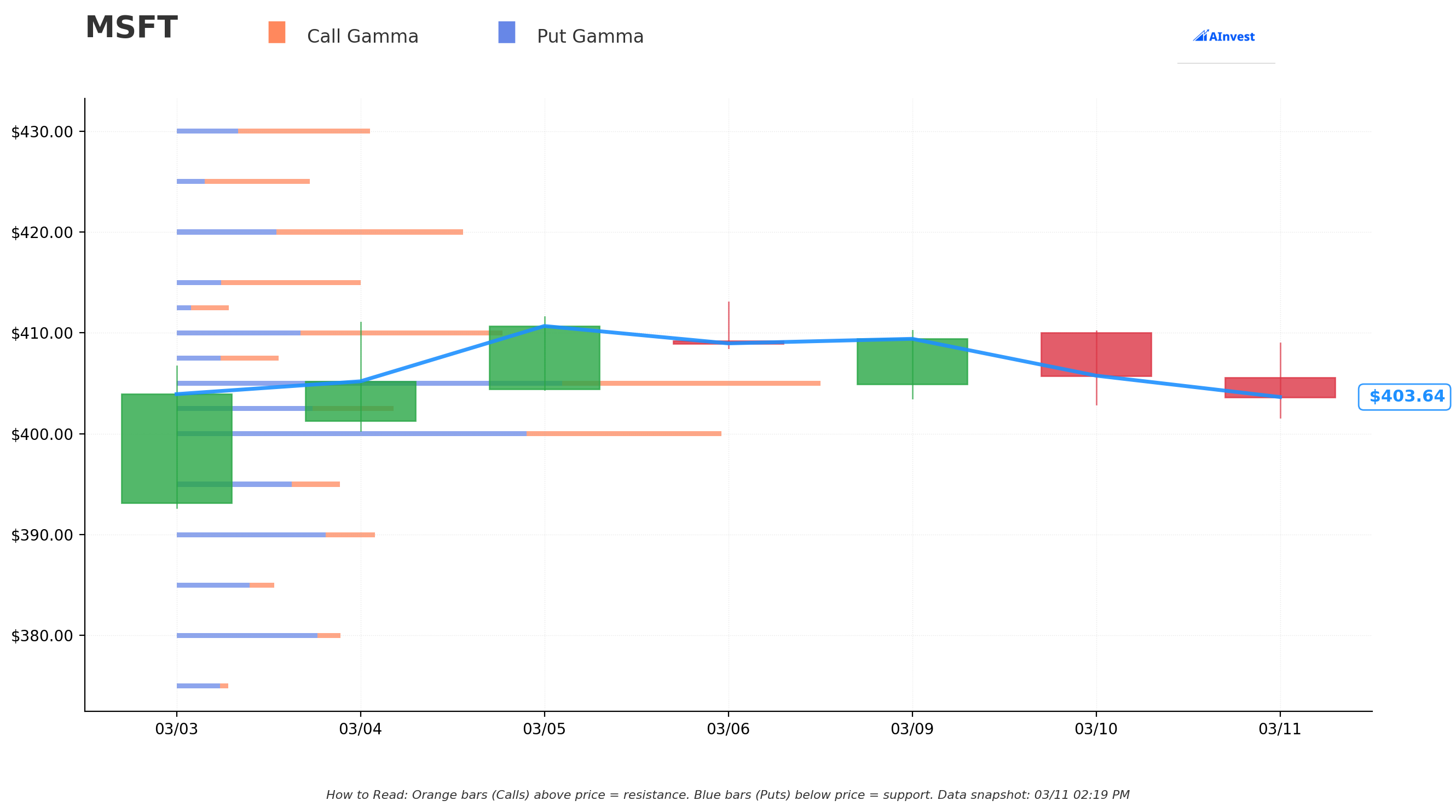1456x812 pixels.
Task: Select the Call Gamma legend label
Action: [363, 37]
